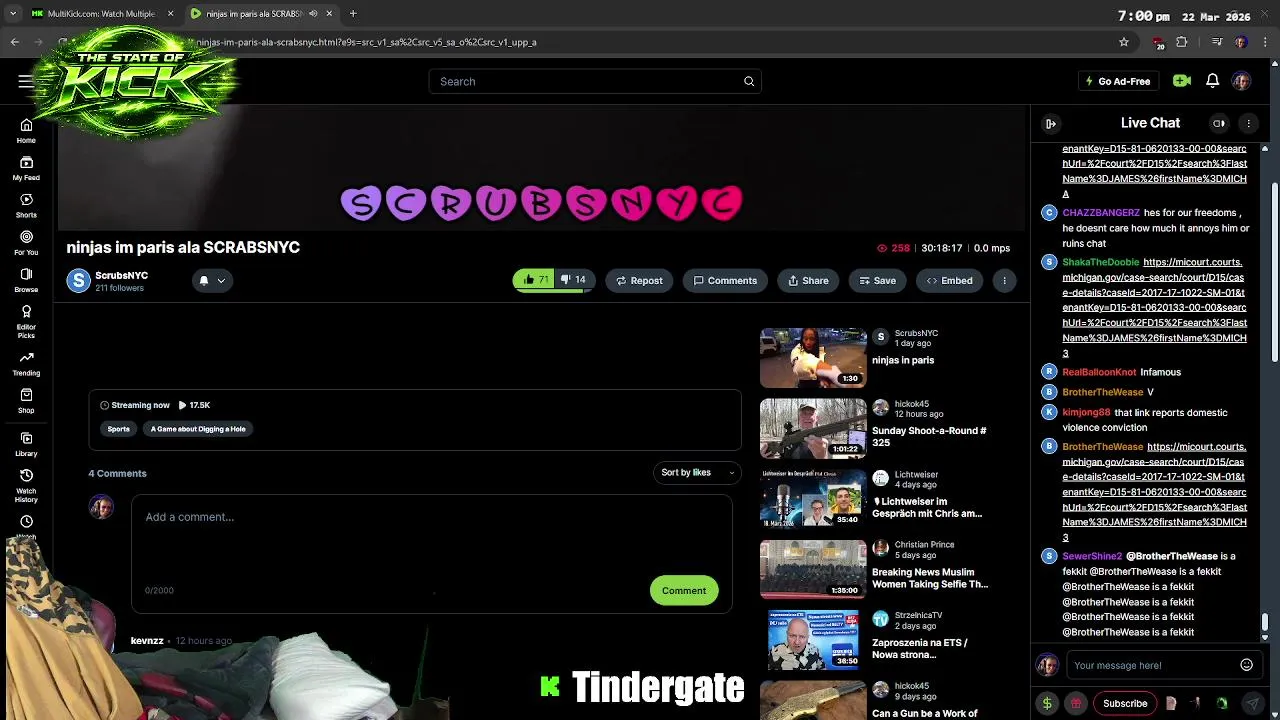Open the Sort by likes dropdown

[x=699, y=472]
